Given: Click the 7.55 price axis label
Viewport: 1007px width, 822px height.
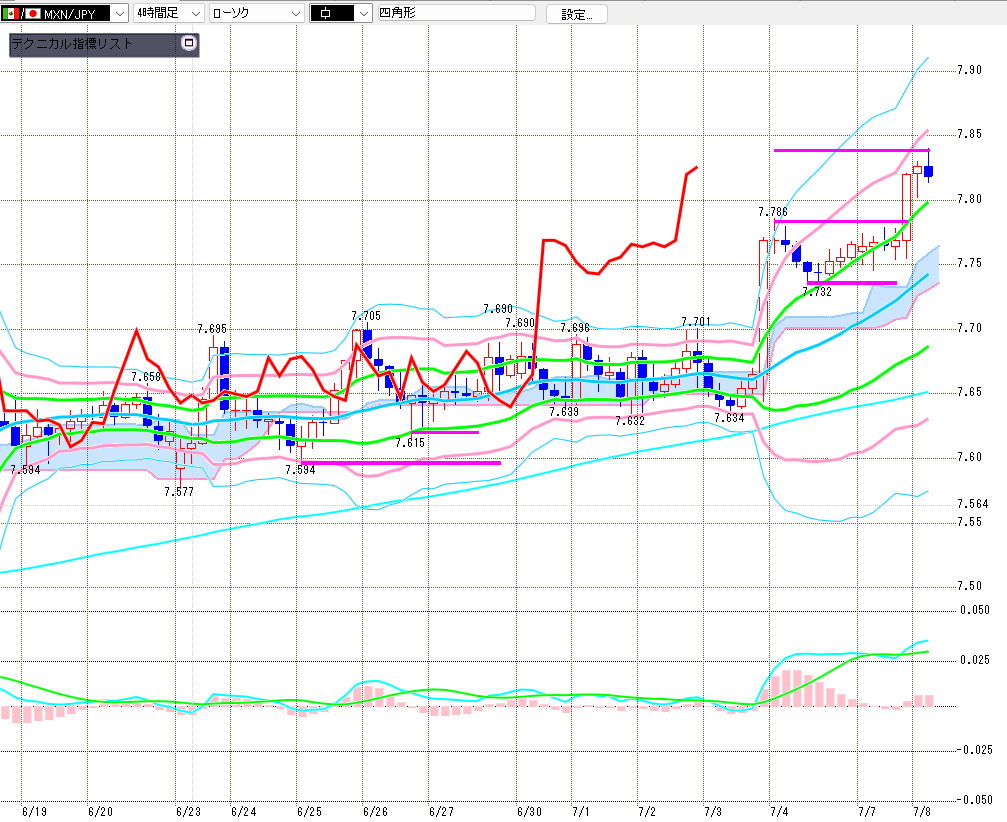Looking at the screenshot, I should point(969,522).
